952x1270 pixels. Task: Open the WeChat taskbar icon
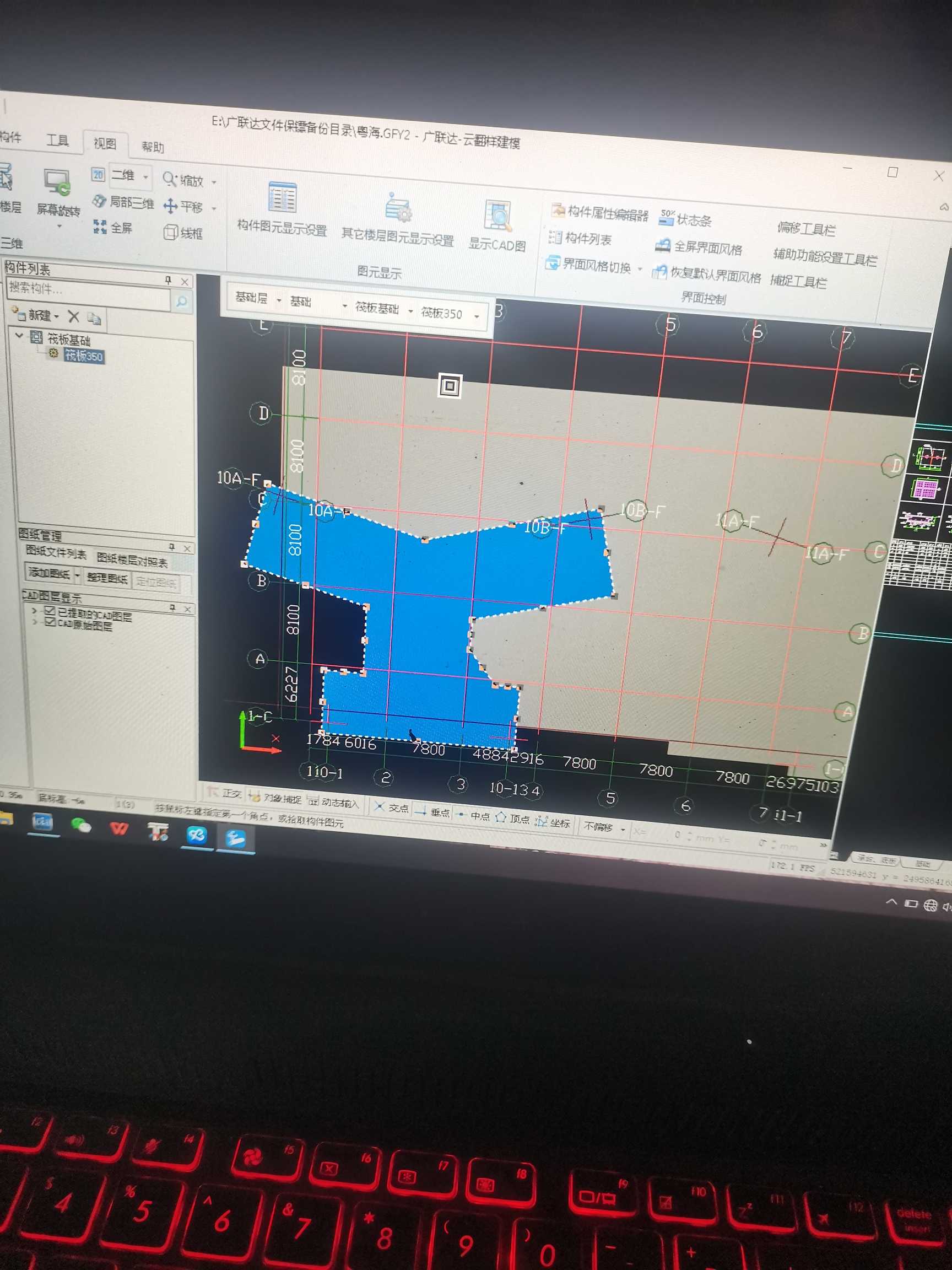[80, 825]
